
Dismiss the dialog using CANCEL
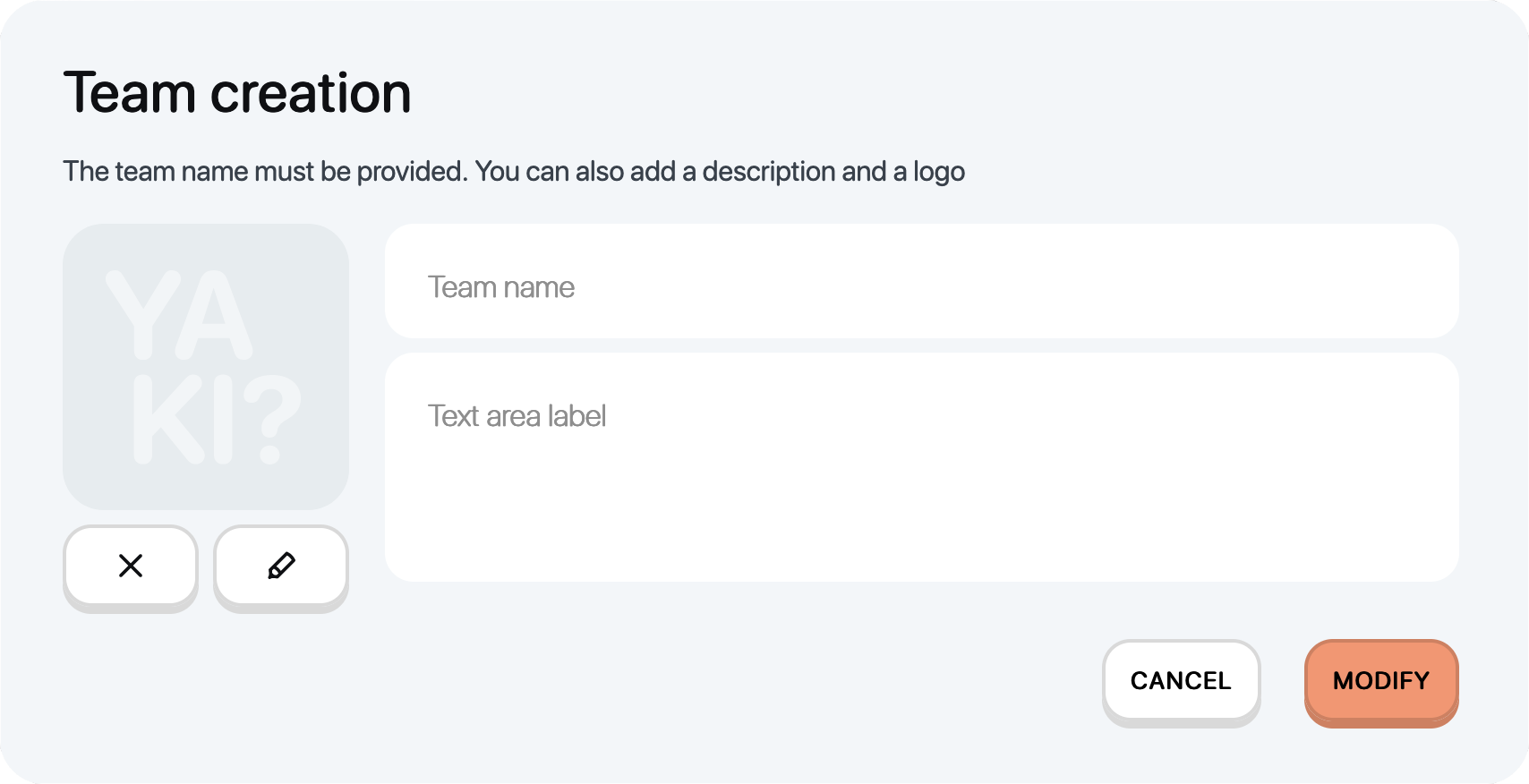tap(1181, 681)
